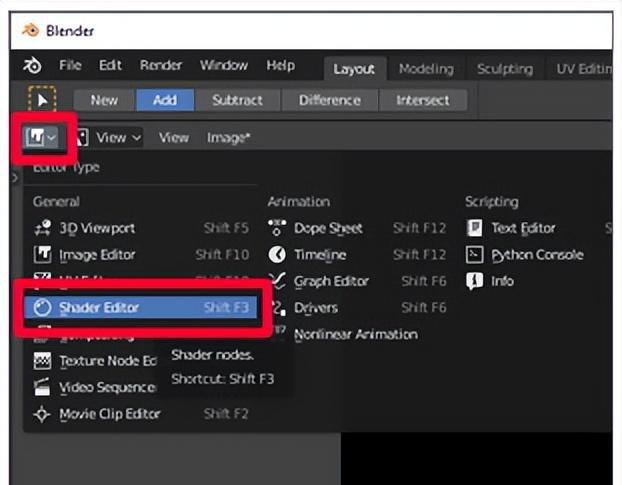Choose Shader Editor entry
Viewport: 622px width, 485px height.
click(x=141, y=307)
